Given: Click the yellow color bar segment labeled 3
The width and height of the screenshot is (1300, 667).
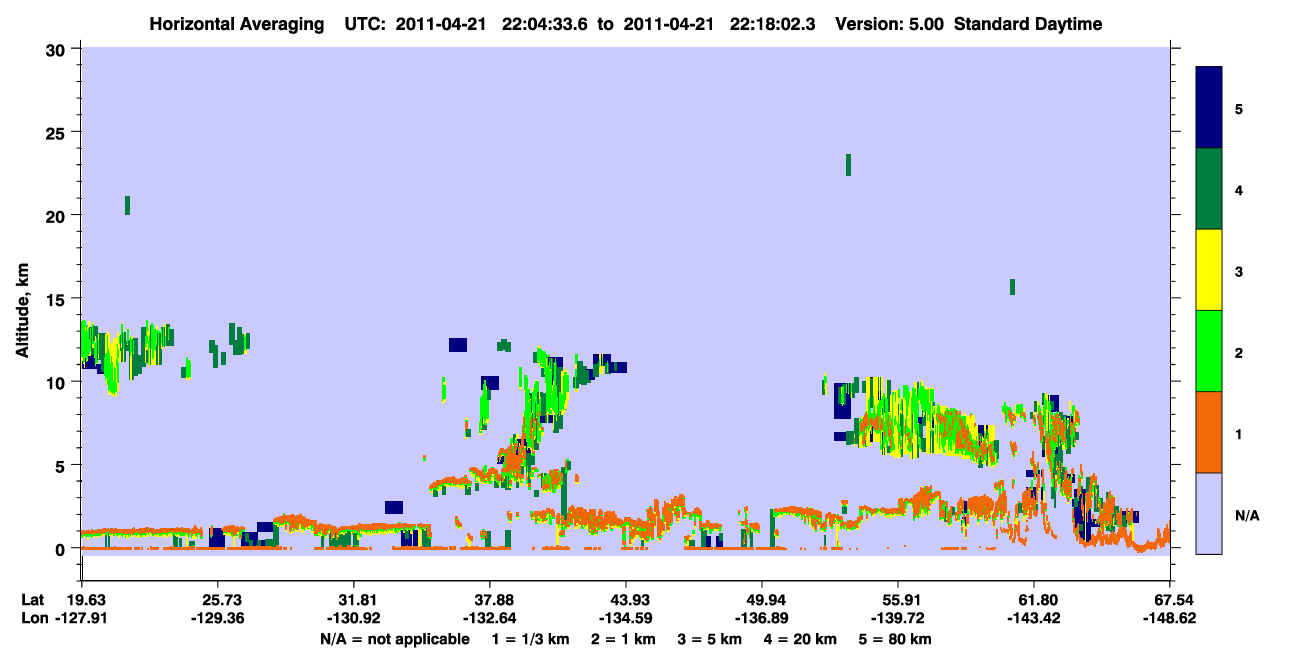Looking at the screenshot, I should 1209,270.
